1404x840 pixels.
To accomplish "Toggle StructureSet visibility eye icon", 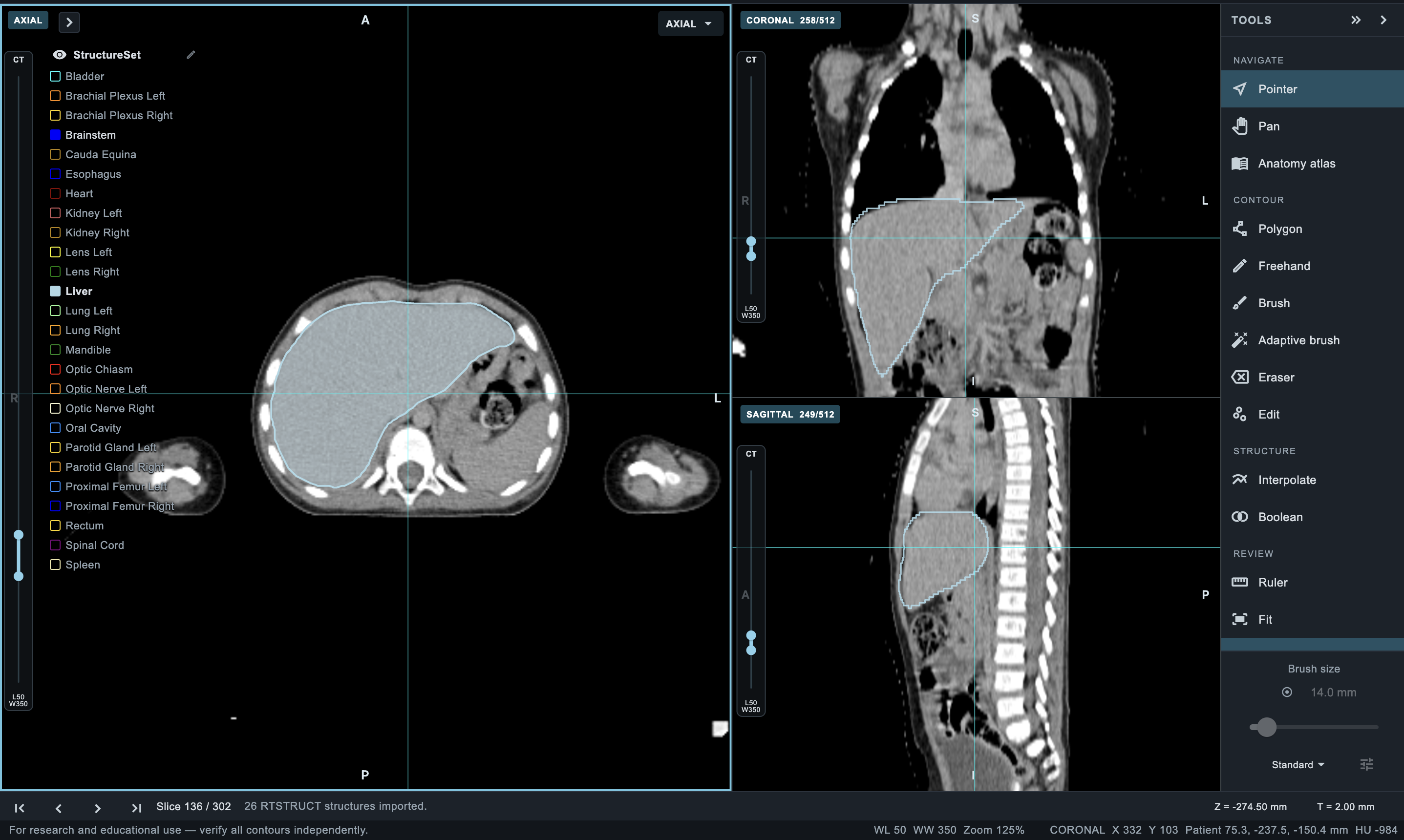I will pos(60,55).
